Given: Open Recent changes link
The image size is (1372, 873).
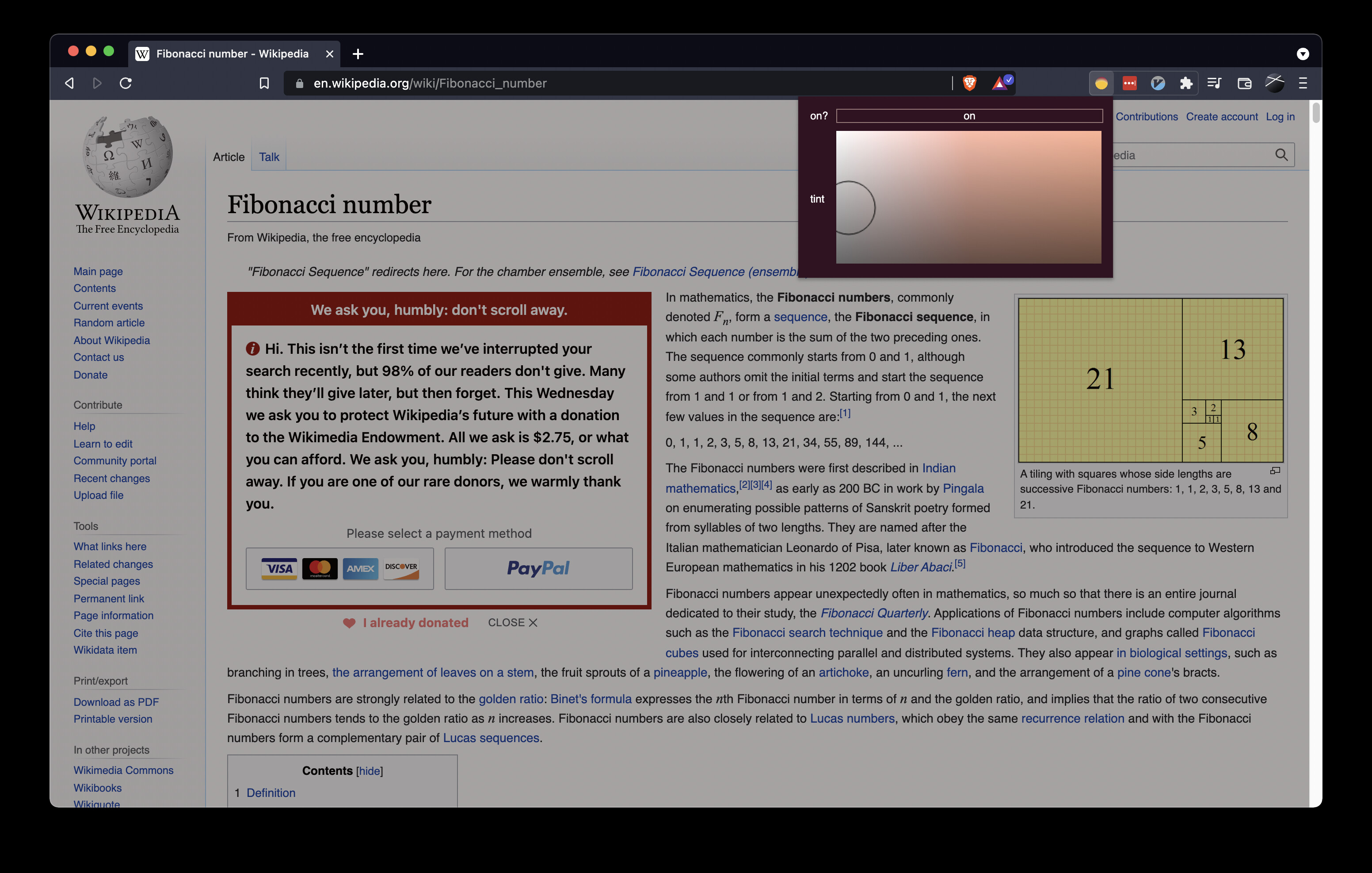Looking at the screenshot, I should click(112, 479).
